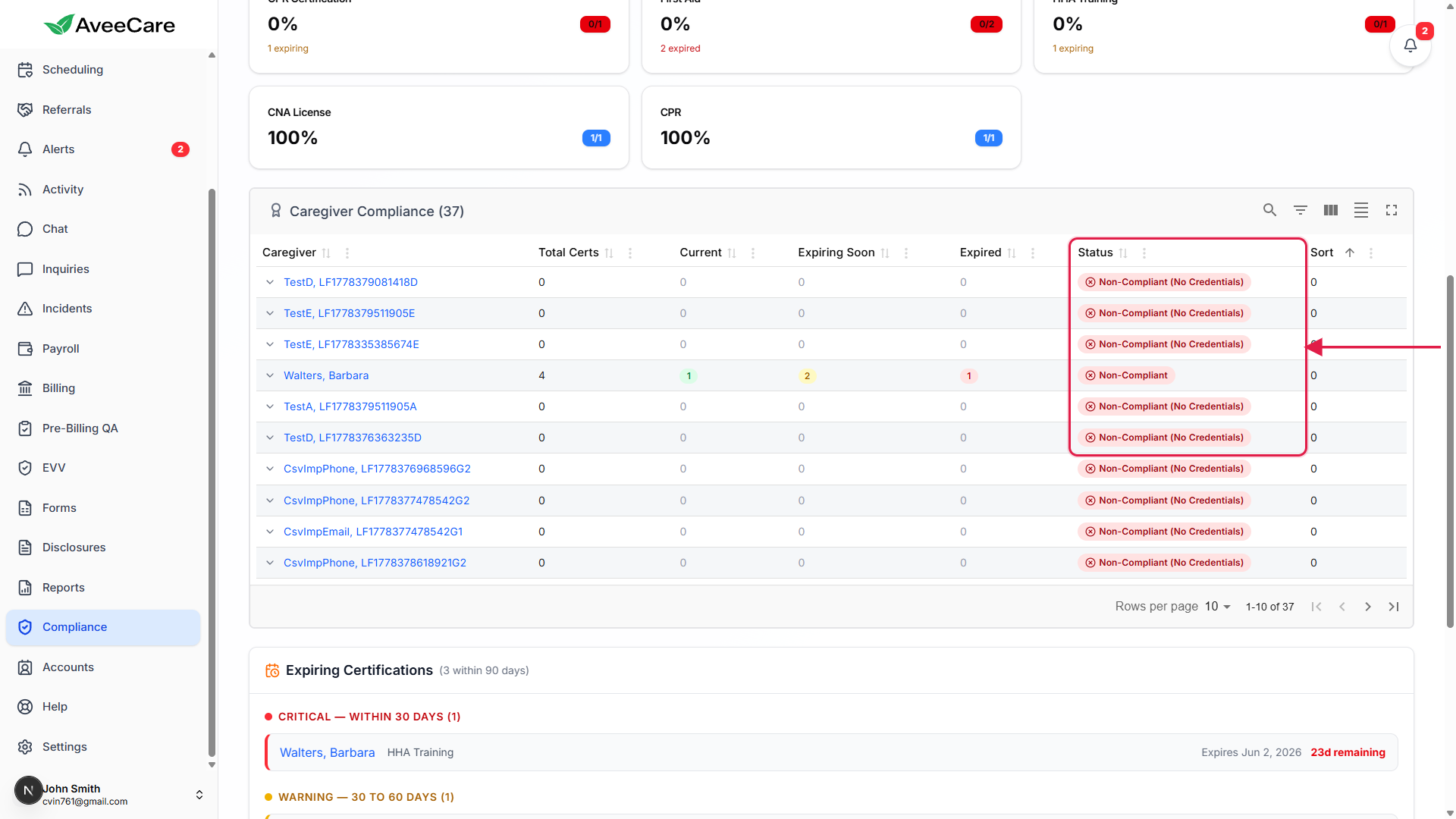Toggle ascending arrow on Sort column

1350,253
